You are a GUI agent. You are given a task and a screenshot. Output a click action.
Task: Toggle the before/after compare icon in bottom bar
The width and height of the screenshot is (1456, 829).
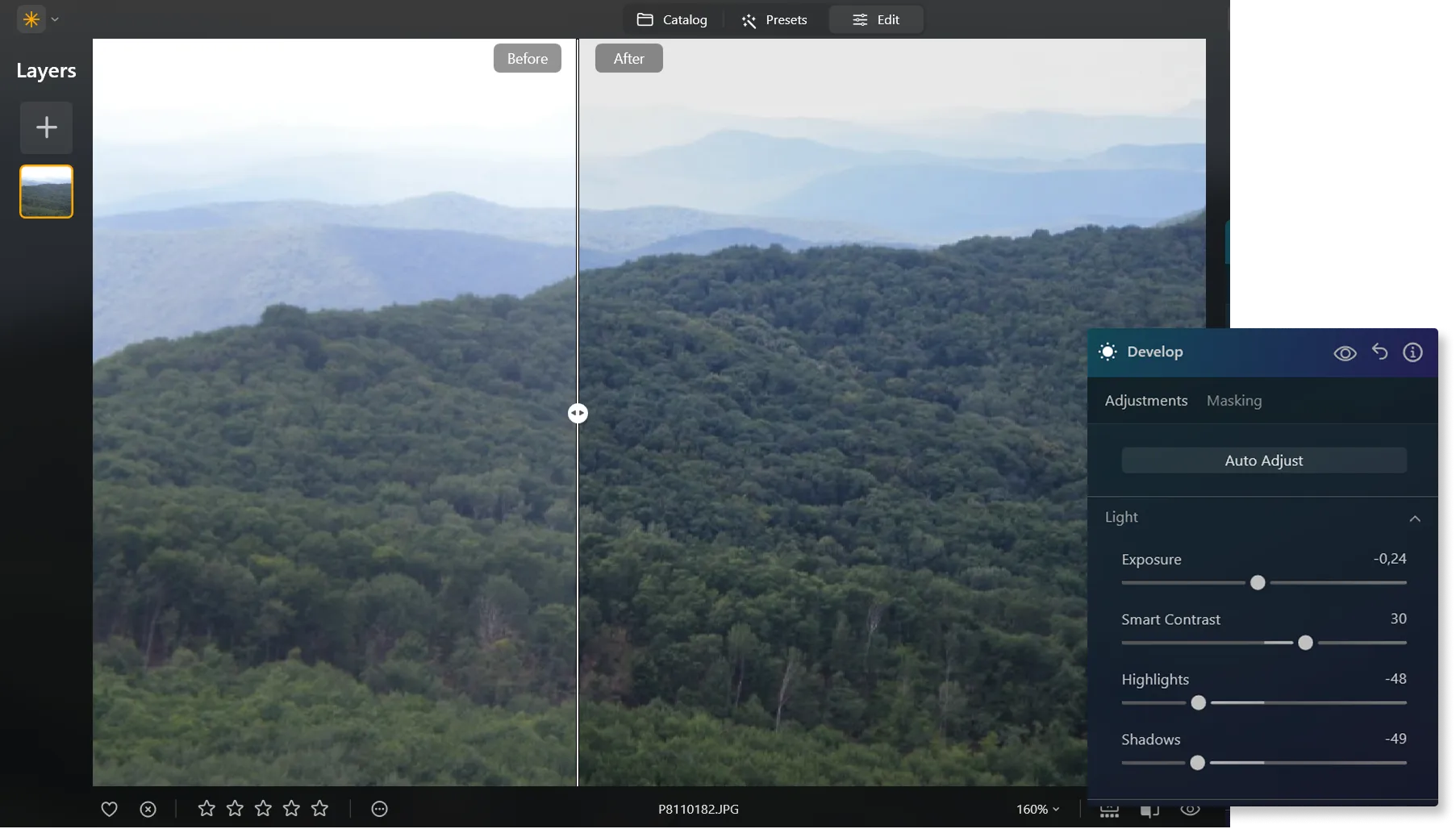1149,810
